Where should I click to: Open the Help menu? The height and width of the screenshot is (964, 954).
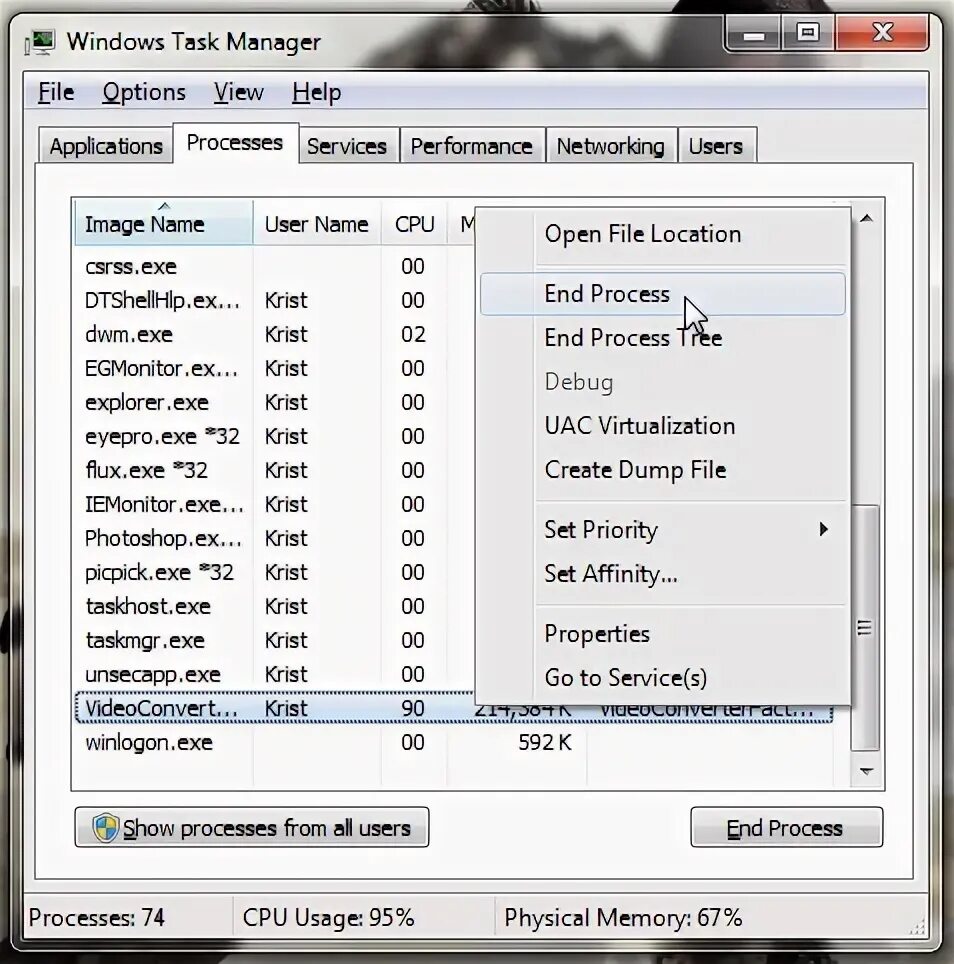(x=317, y=92)
